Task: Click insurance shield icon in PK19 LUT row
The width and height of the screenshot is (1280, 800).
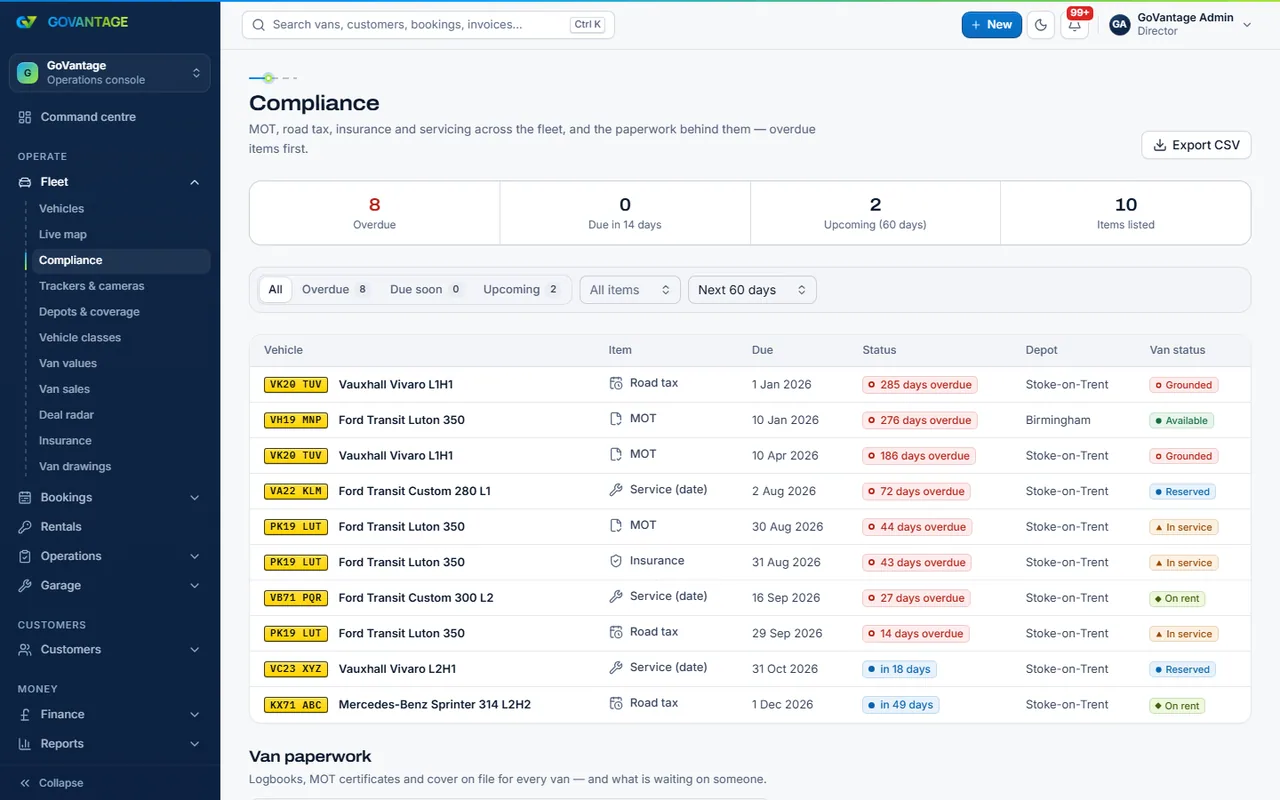Action: 616,561
